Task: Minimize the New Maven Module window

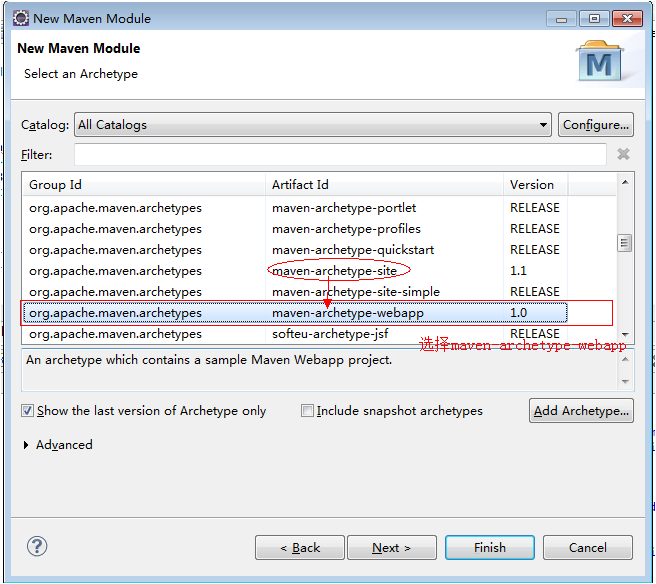Action: (561, 19)
